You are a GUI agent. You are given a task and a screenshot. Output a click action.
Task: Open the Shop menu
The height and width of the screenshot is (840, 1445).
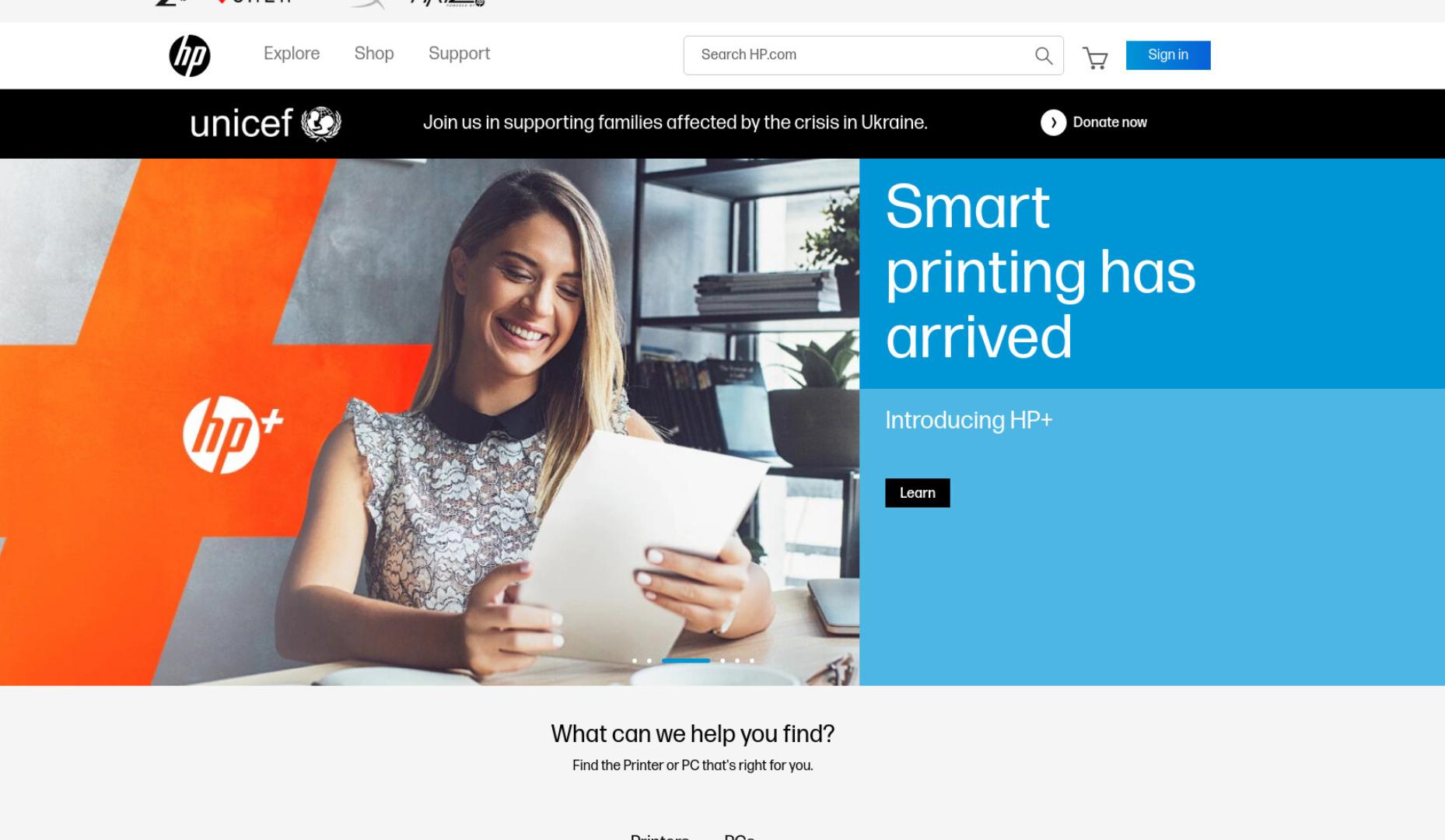374,54
